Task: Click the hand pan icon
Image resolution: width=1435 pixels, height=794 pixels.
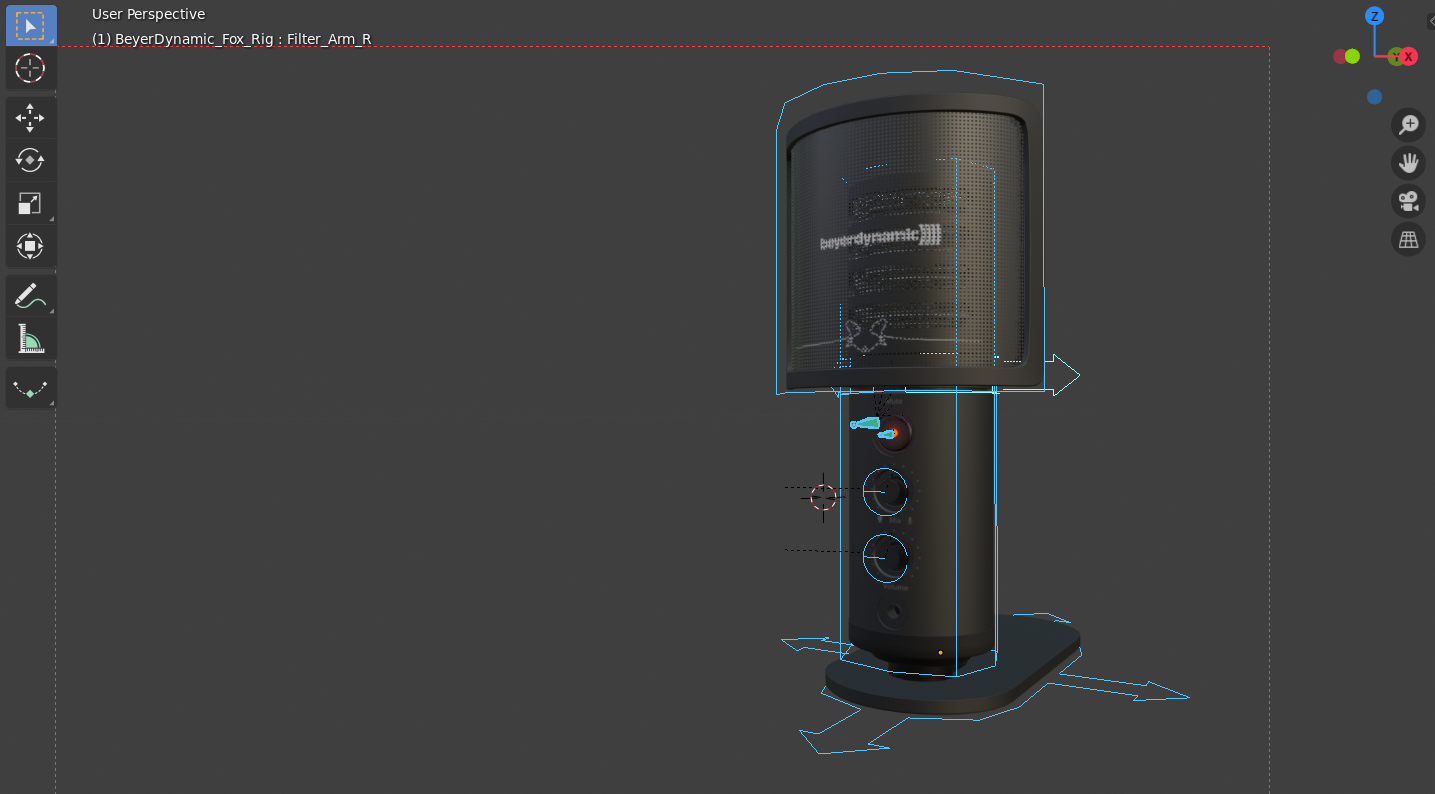Action: (x=1408, y=163)
